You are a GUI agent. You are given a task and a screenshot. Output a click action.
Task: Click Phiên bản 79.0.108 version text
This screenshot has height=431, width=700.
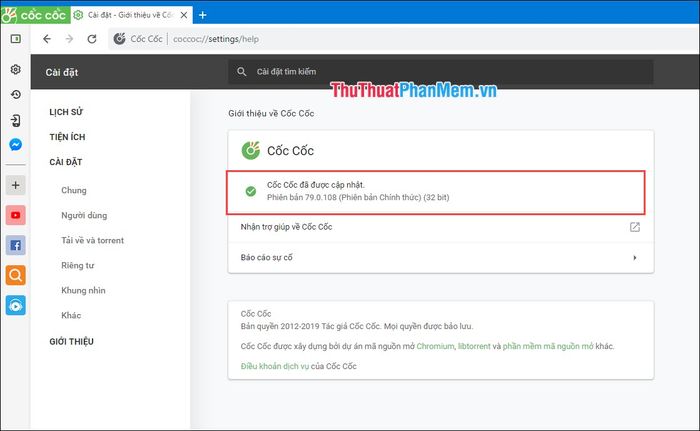point(358,197)
